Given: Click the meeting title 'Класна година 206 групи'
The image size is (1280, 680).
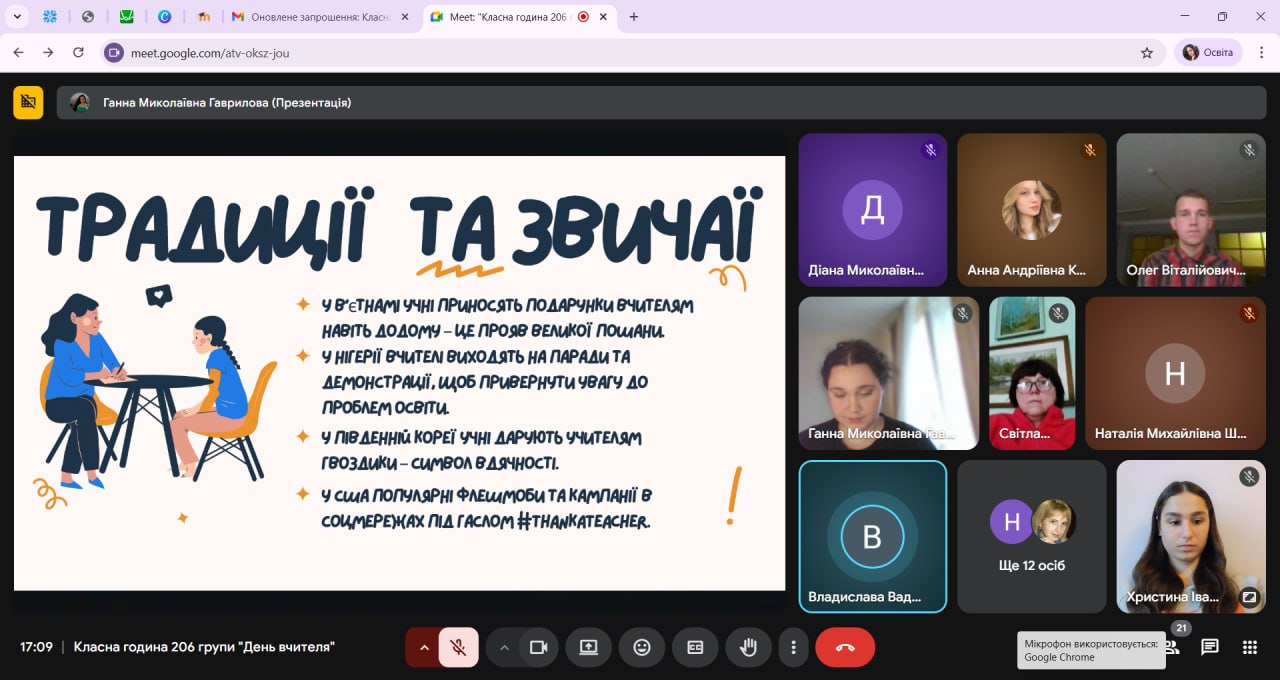Looking at the screenshot, I should click(204, 647).
